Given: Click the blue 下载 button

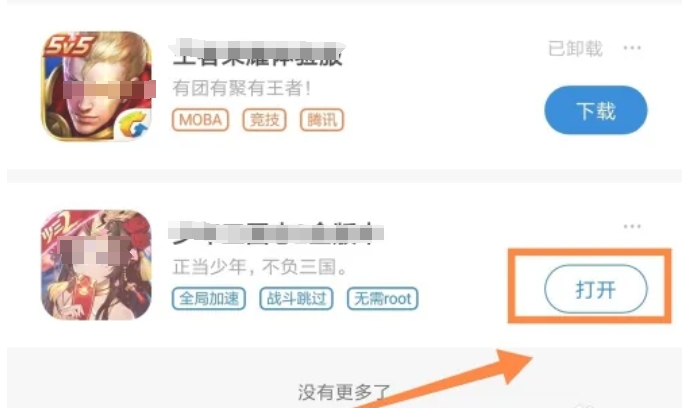Looking at the screenshot, I should coord(596,110).
